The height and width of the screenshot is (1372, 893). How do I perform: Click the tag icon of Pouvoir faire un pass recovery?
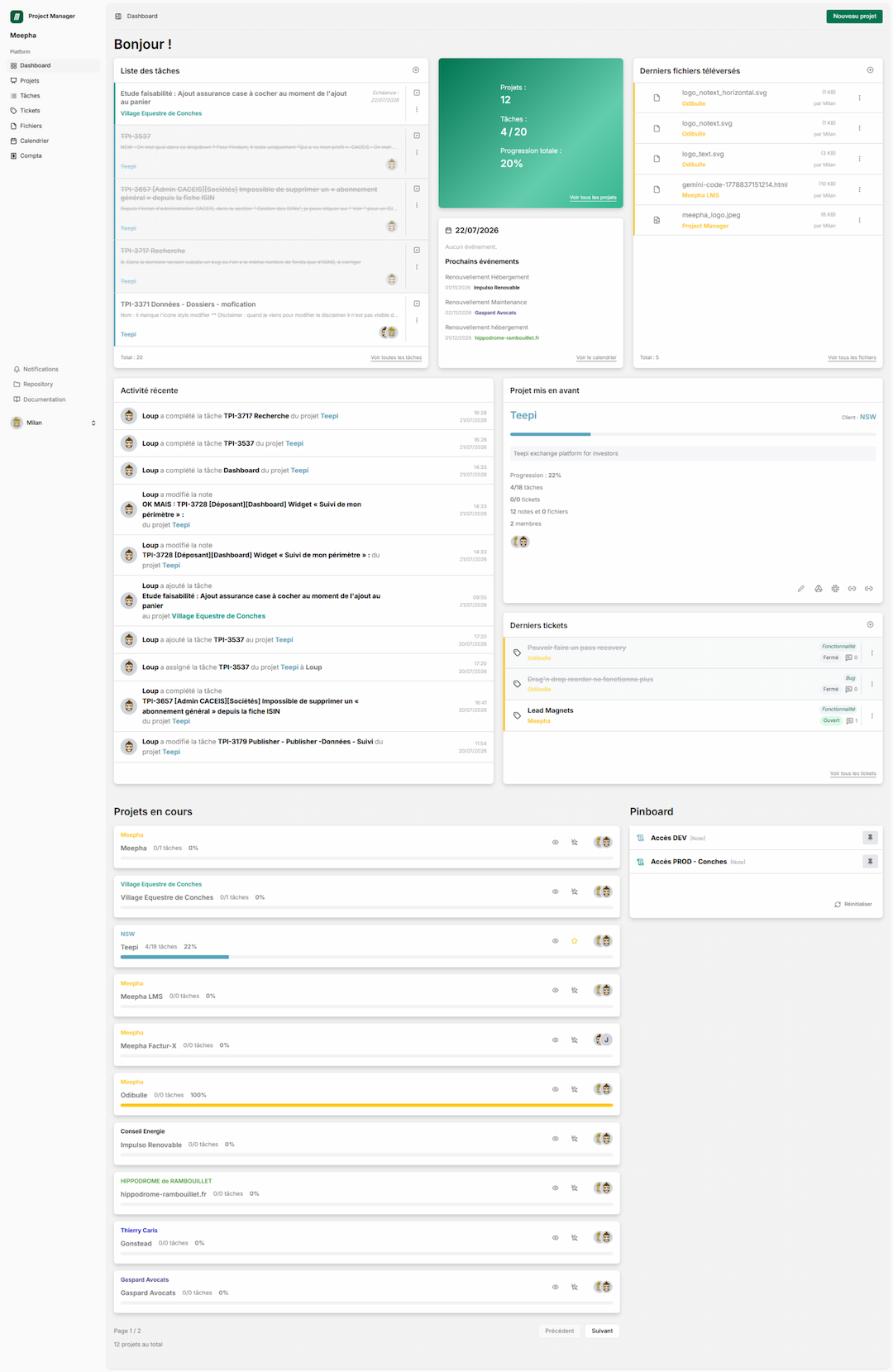click(517, 653)
